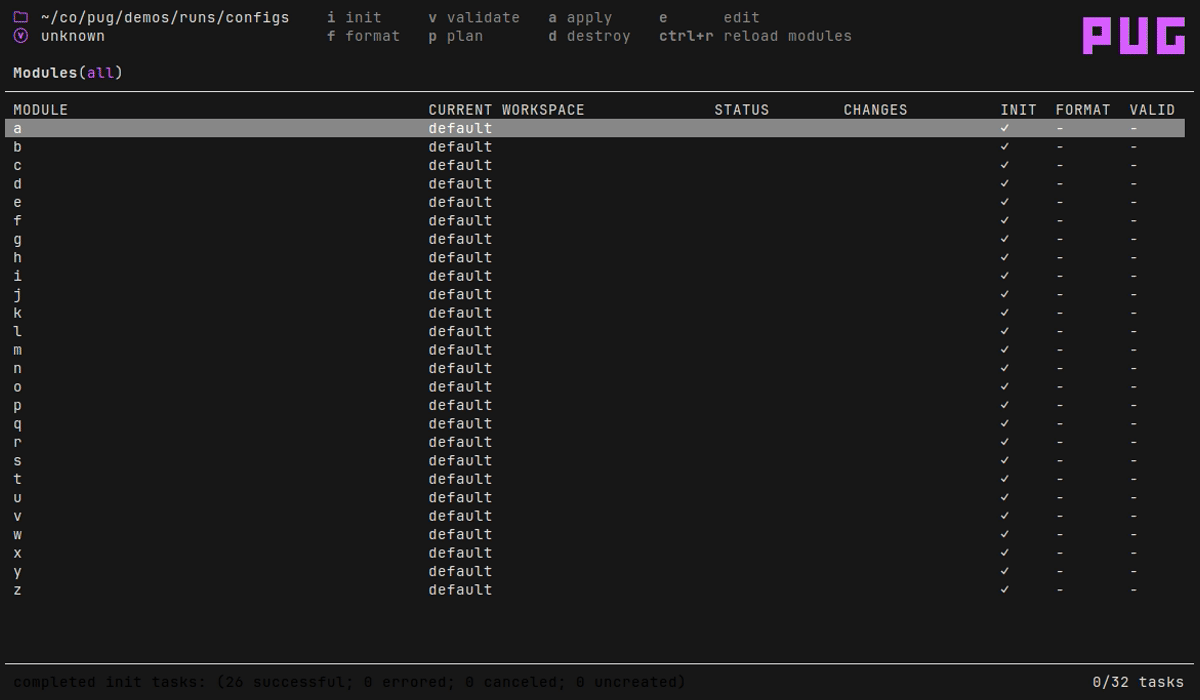The image size is (1200, 700).
Task: Click the folder icon beside the working directory path
Action: (20, 17)
